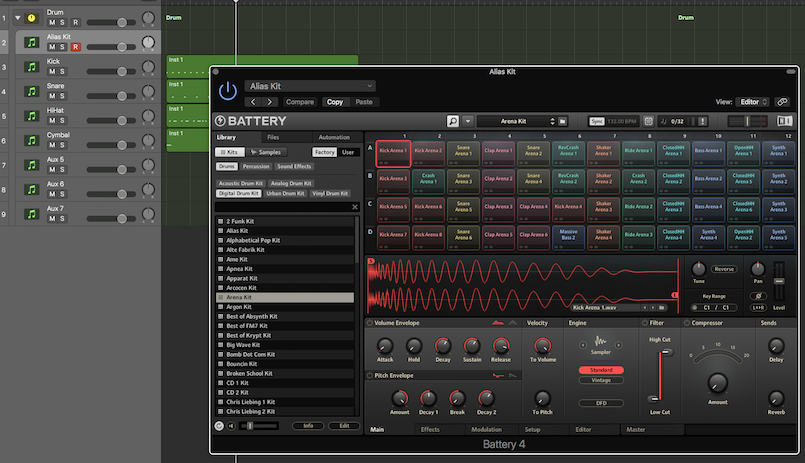The width and height of the screenshot is (805, 463).
Task: Click the library Info button
Action: [x=308, y=426]
